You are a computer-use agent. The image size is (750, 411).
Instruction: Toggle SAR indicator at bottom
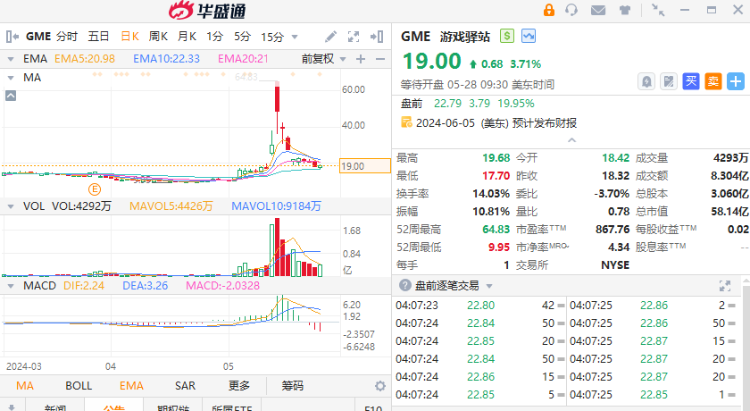tap(185, 386)
